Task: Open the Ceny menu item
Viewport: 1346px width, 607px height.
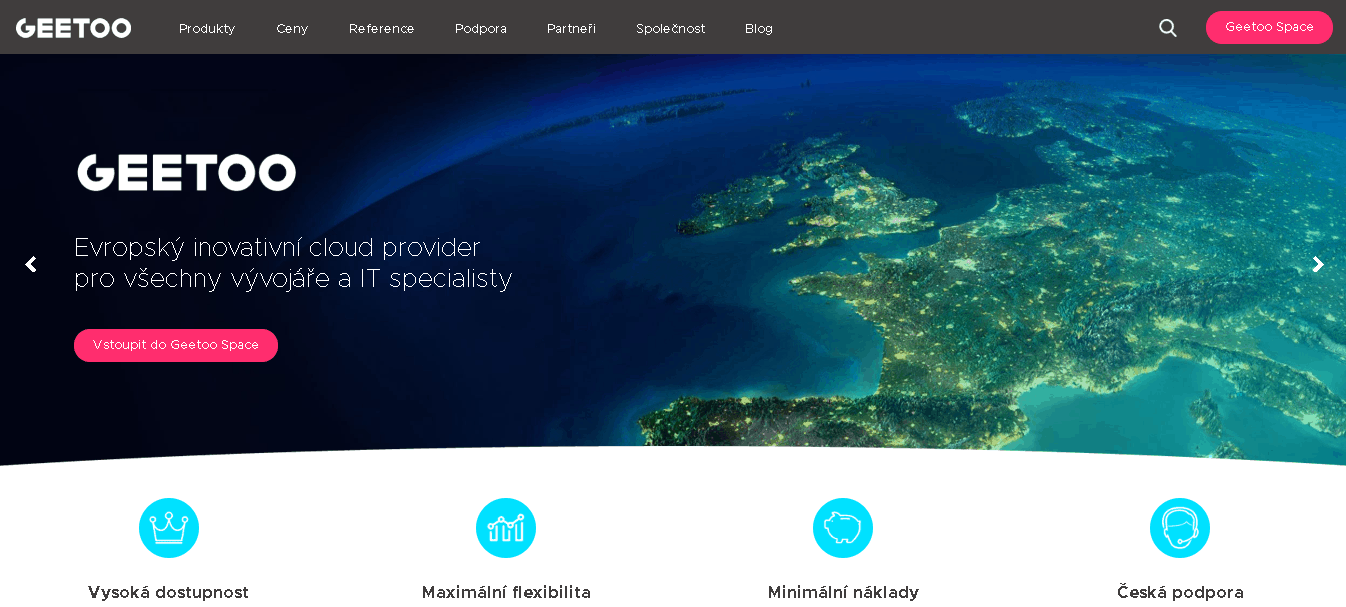Action: 292,28
